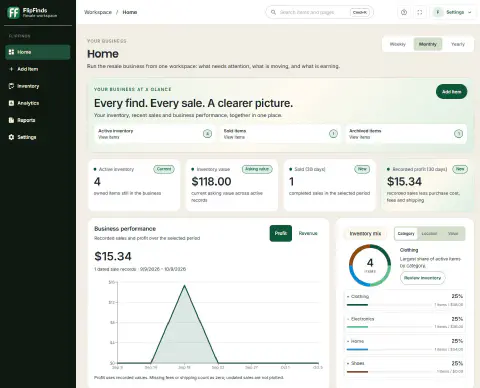Screen dimensions: 480x388
Task: Select Yearly period
Action: tap(458, 44)
